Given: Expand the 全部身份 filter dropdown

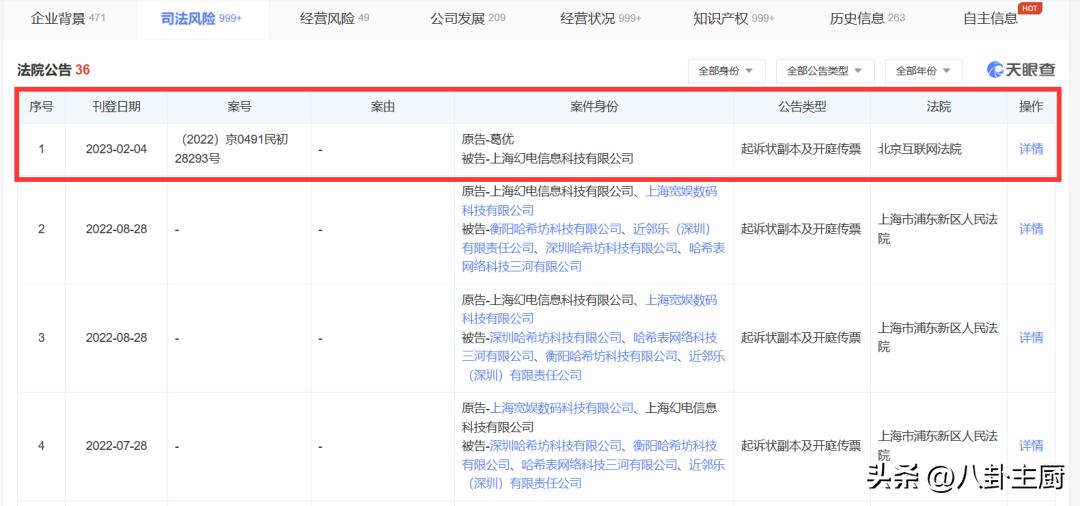Looking at the screenshot, I should coord(726,71).
